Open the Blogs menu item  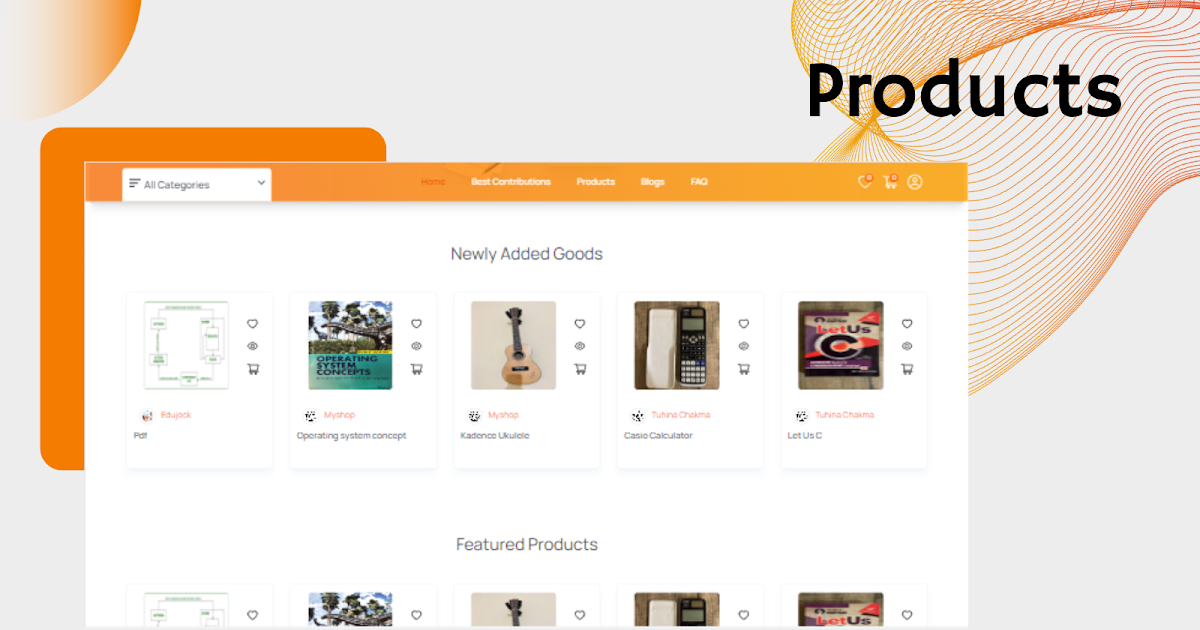(652, 182)
